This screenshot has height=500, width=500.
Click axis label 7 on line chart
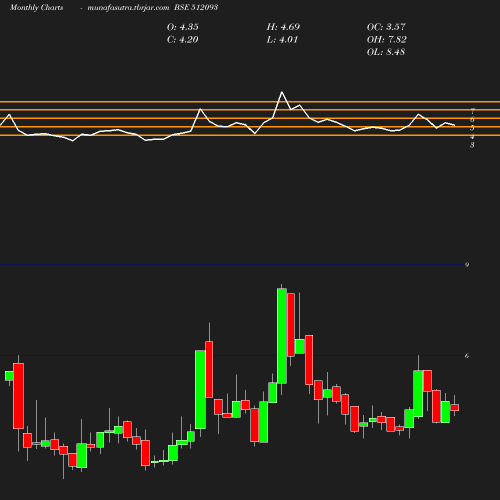tap(472, 111)
